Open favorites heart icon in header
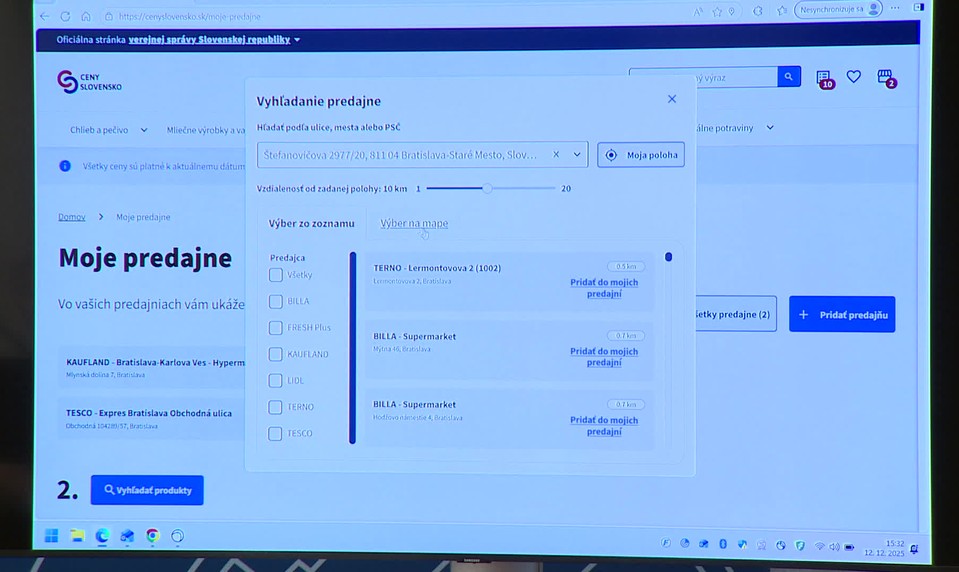 coord(854,77)
